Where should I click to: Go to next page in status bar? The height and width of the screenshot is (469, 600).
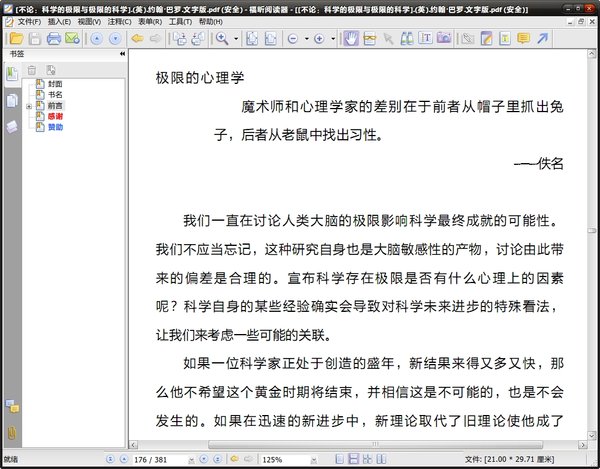coord(204,459)
